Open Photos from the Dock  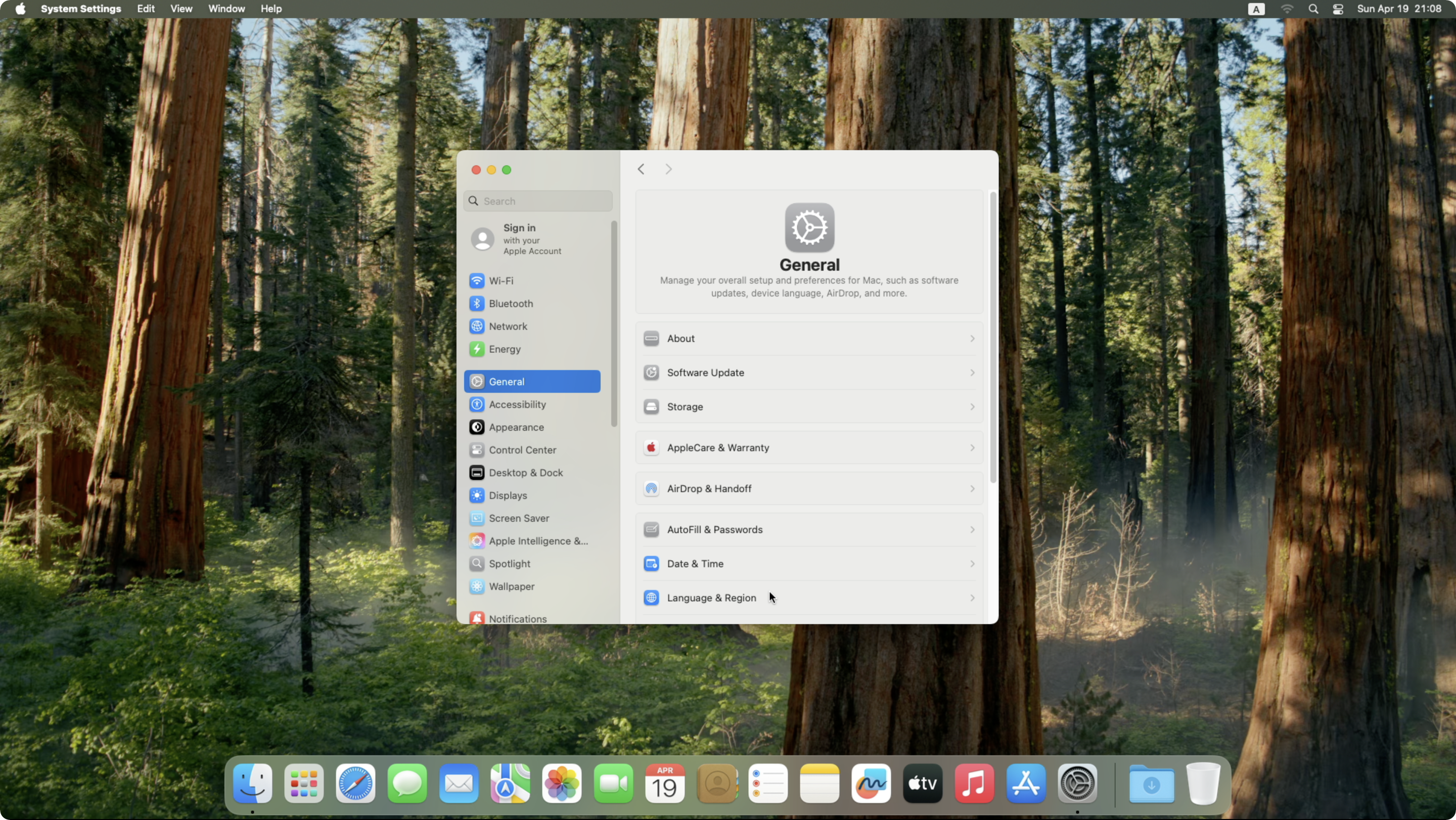click(562, 783)
